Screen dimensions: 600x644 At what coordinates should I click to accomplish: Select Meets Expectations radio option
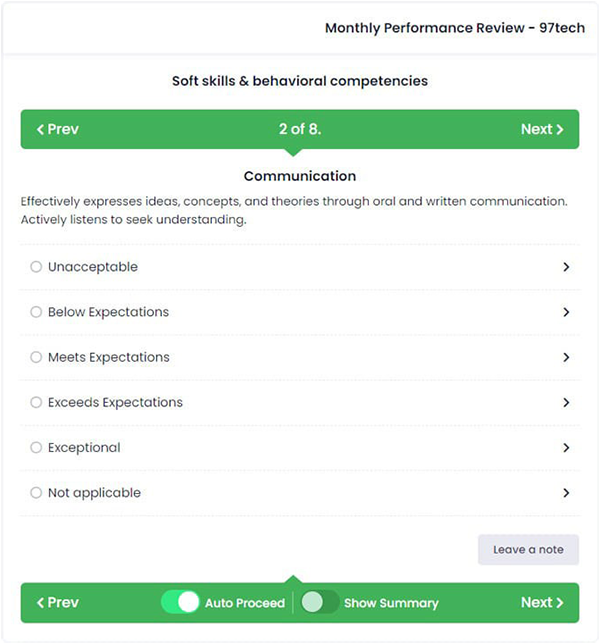[36, 357]
